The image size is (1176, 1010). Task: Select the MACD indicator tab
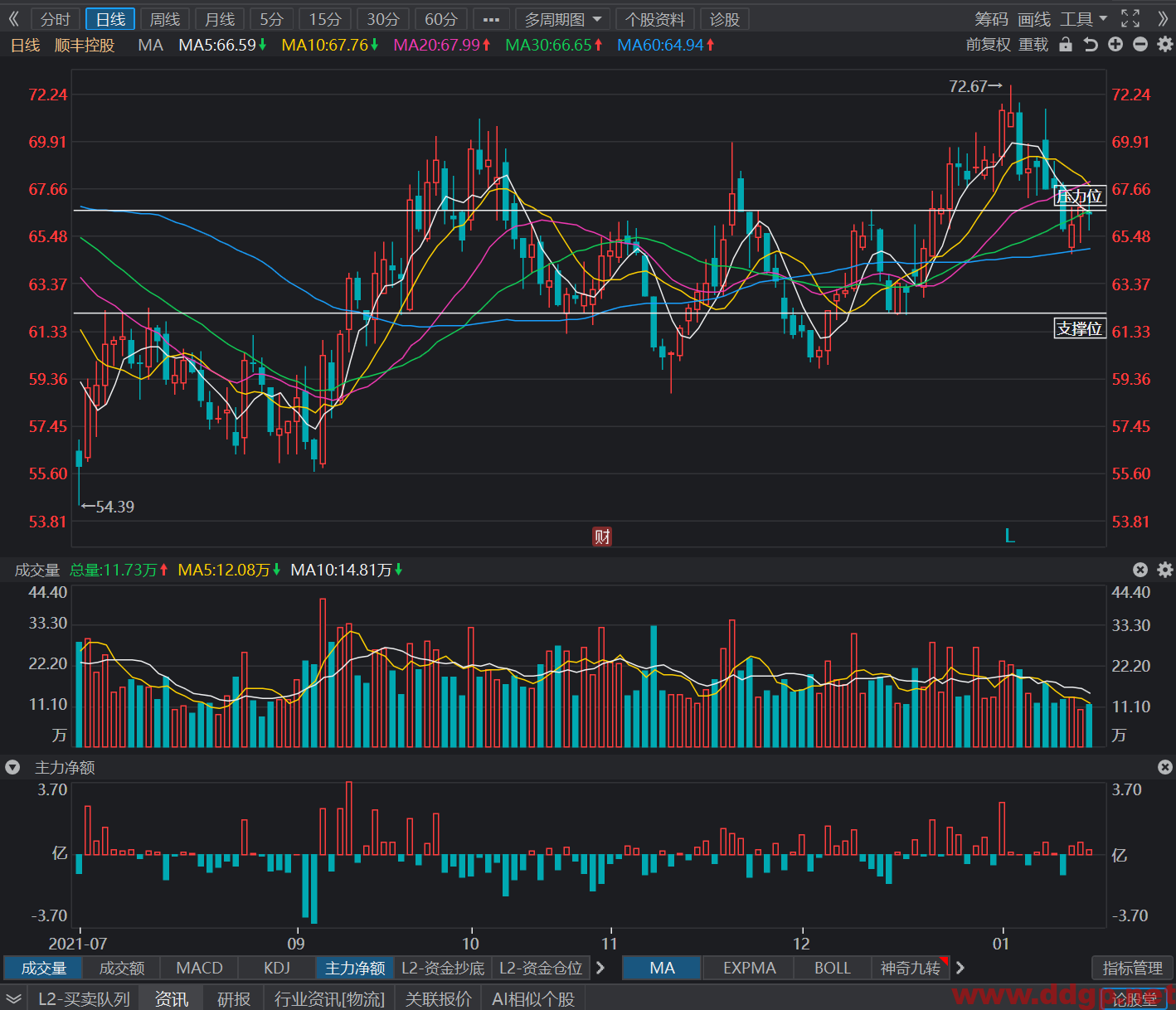[200, 968]
